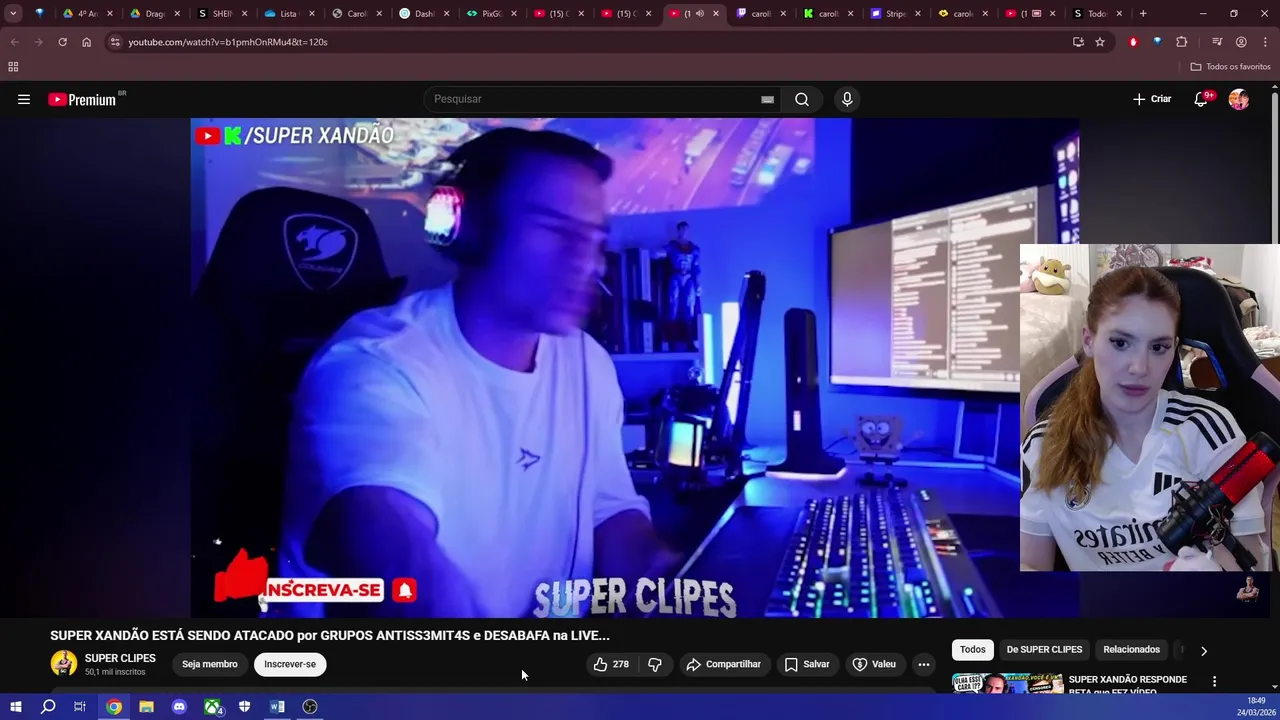This screenshot has height=720, width=1280.
Task: Share video via Compartilhar
Action: point(723,664)
